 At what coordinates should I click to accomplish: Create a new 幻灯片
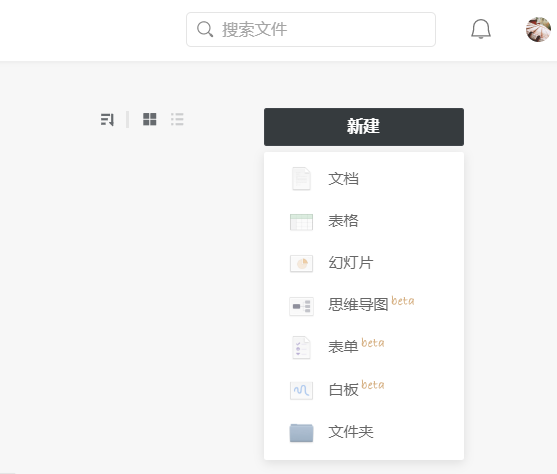pyautogui.click(x=364, y=263)
